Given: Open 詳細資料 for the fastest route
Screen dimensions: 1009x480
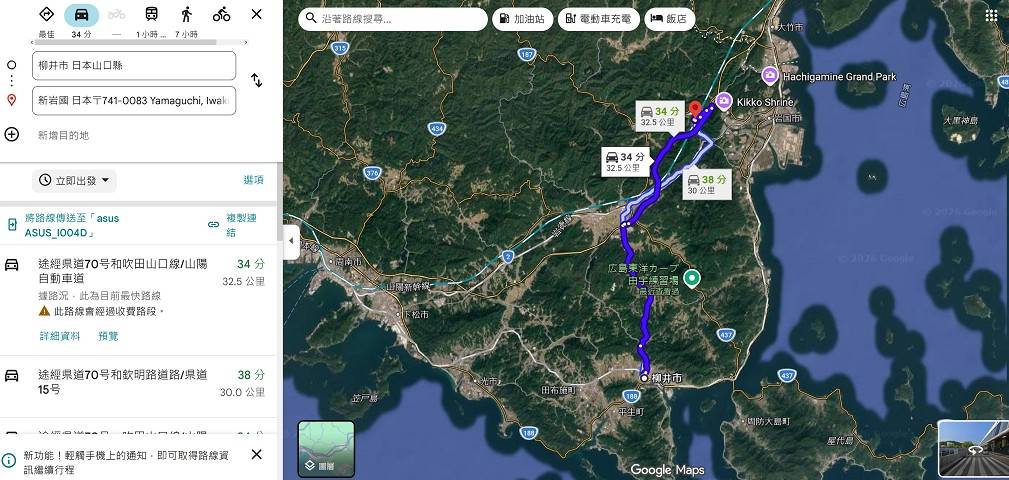Looking at the screenshot, I should click(60, 336).
